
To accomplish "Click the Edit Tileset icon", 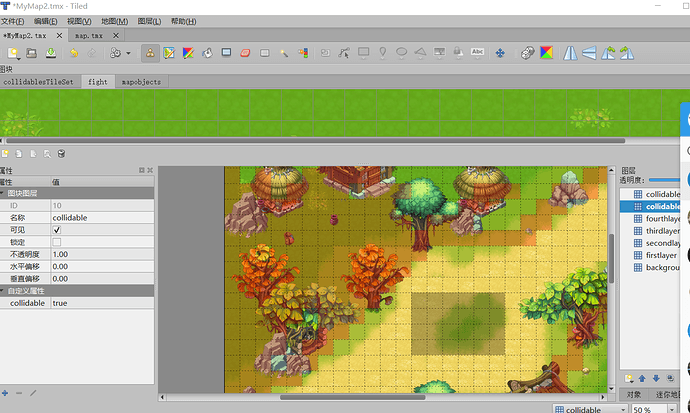I will pyautogui.click(x=47, y=154).
